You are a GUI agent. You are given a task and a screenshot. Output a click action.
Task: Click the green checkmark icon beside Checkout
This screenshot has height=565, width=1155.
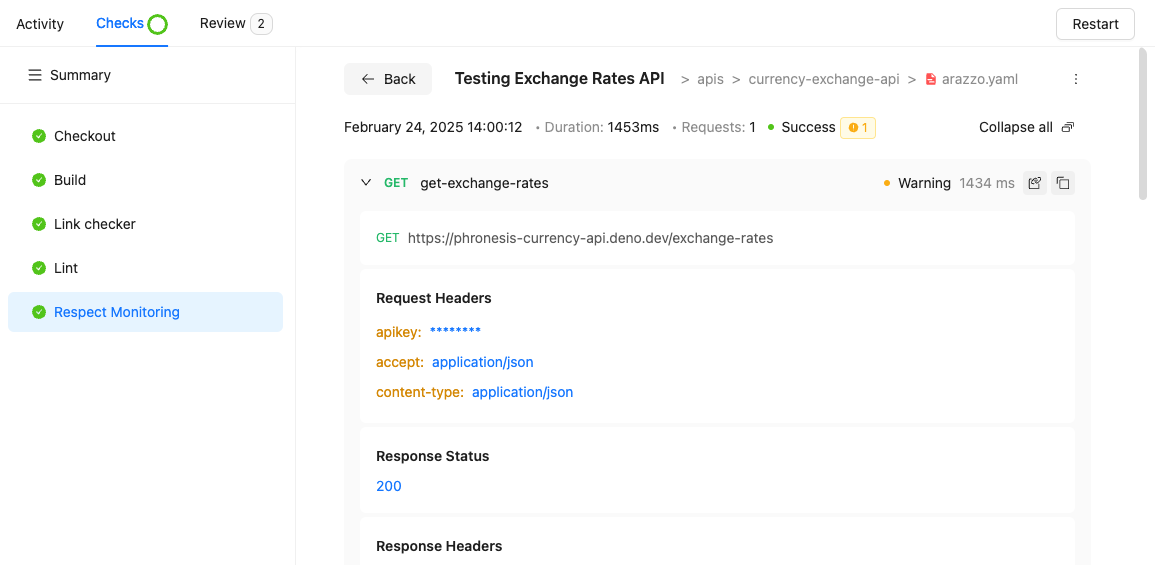[39, 136]
